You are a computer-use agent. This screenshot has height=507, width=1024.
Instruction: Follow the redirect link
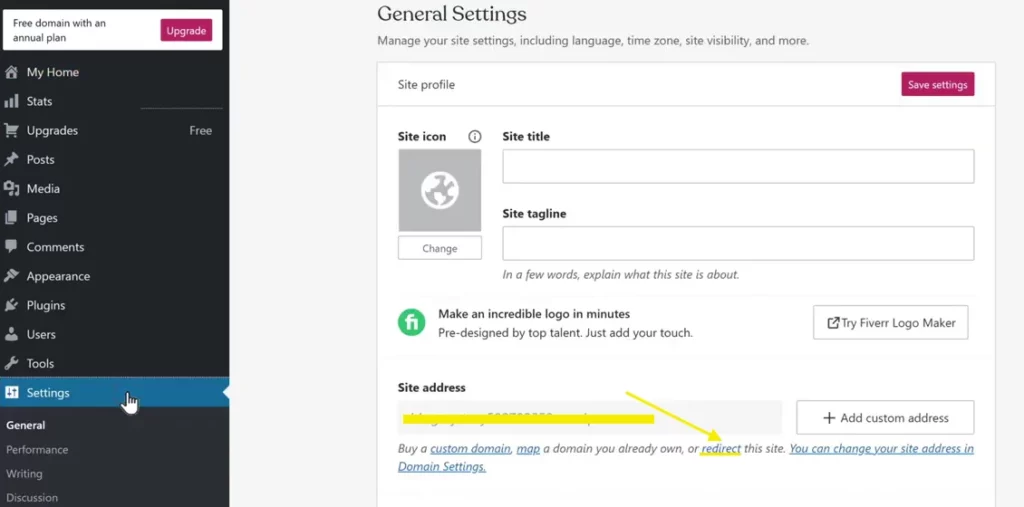point(721,449)
